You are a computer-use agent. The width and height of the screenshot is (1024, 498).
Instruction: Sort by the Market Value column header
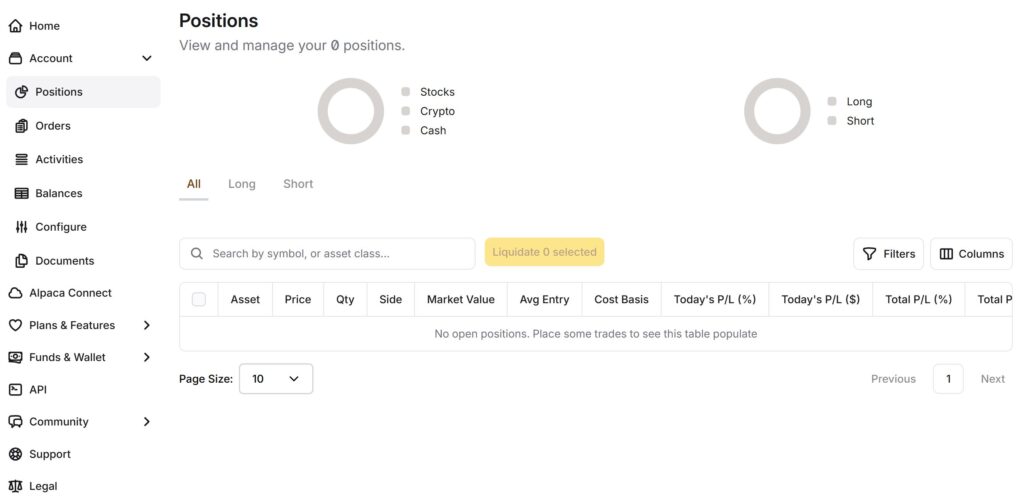click(461, 300)
